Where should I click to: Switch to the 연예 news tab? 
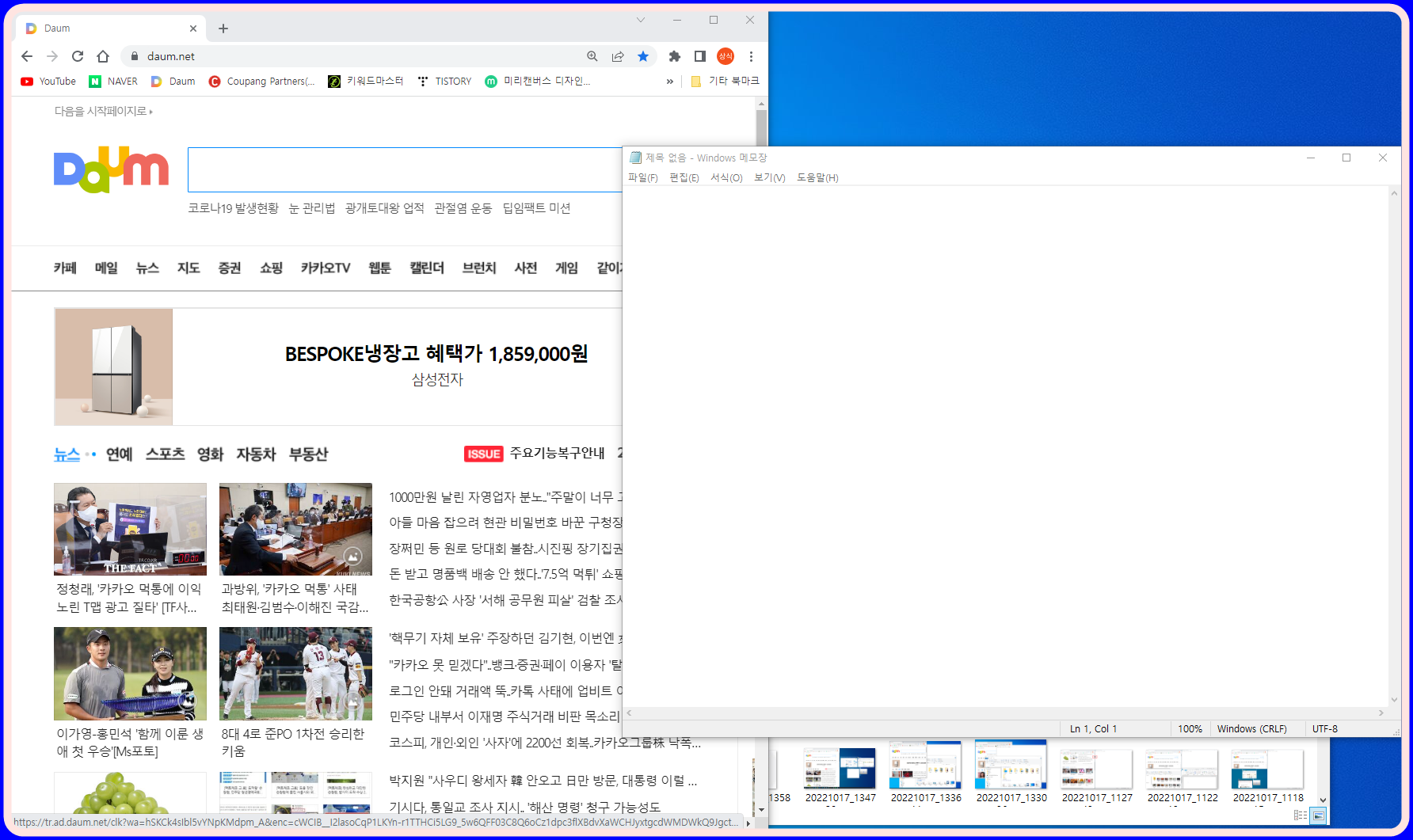pos(120,454)
